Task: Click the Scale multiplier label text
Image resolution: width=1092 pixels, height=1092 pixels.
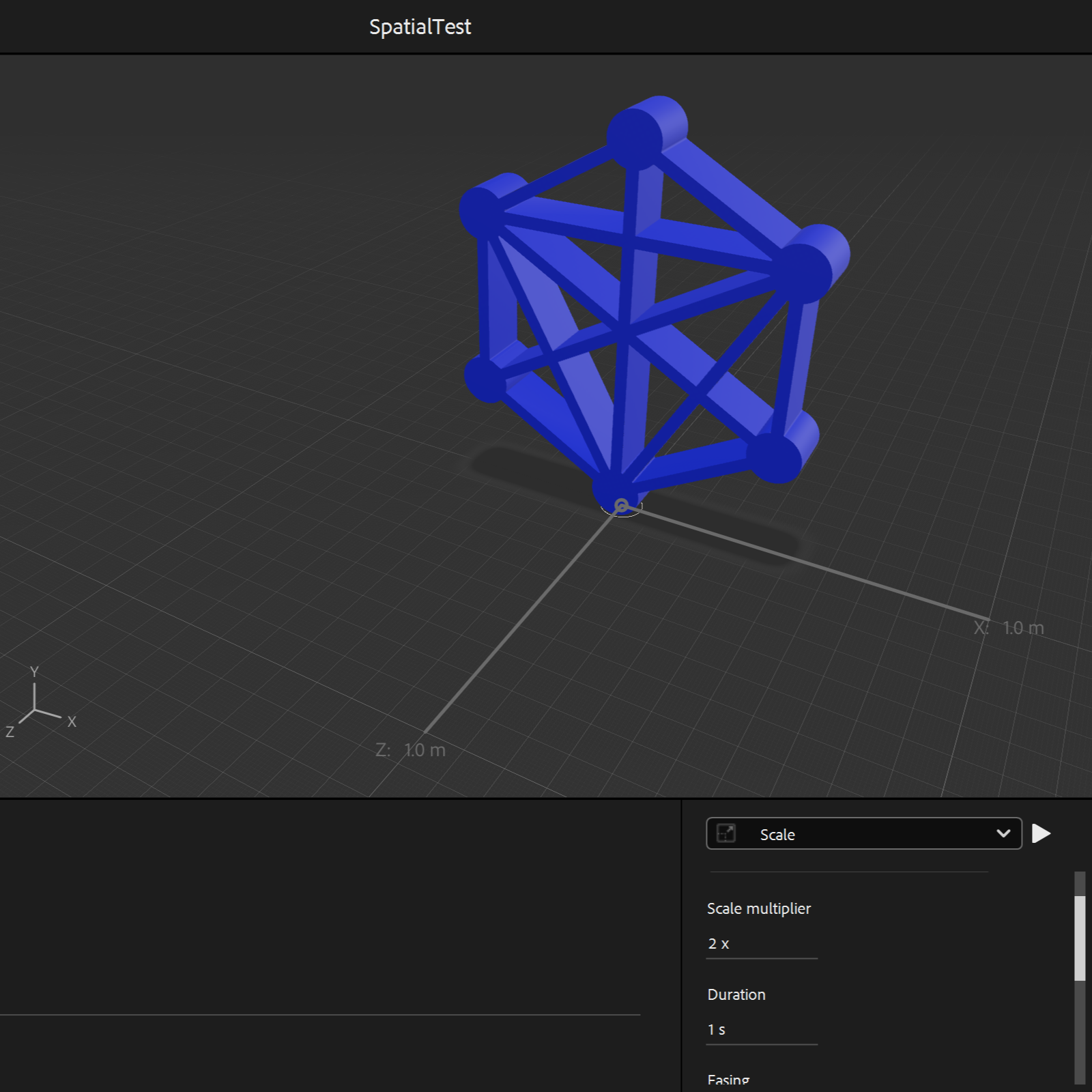Action: pos(758,908)
